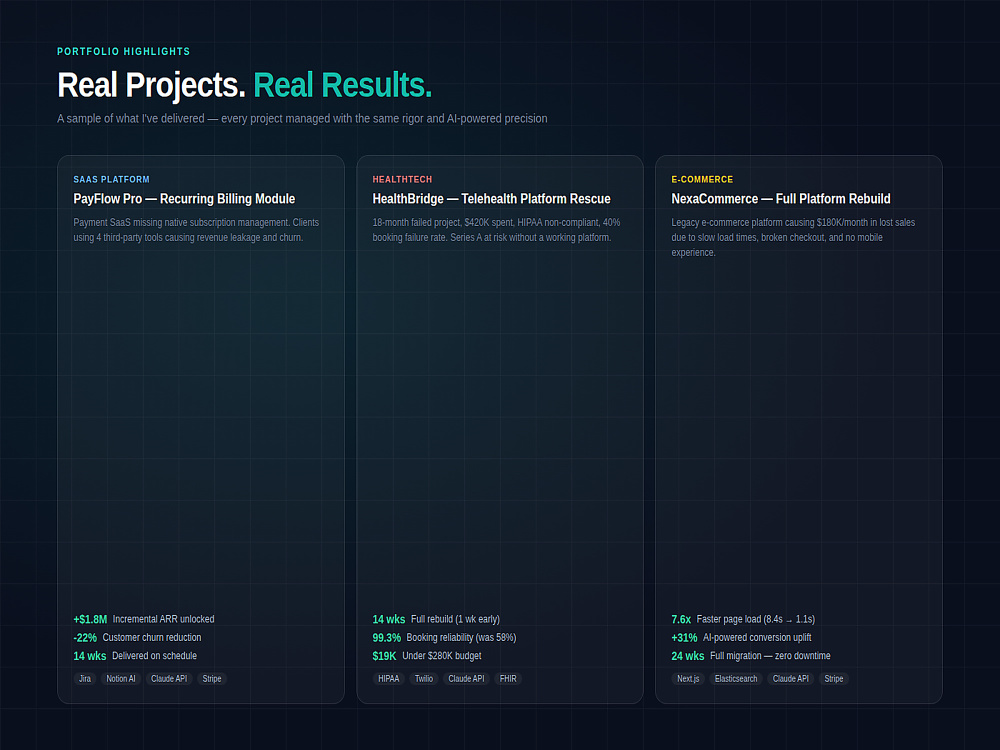Click the Delivered on schedule label
The image size is (1000, 750).
154,656
